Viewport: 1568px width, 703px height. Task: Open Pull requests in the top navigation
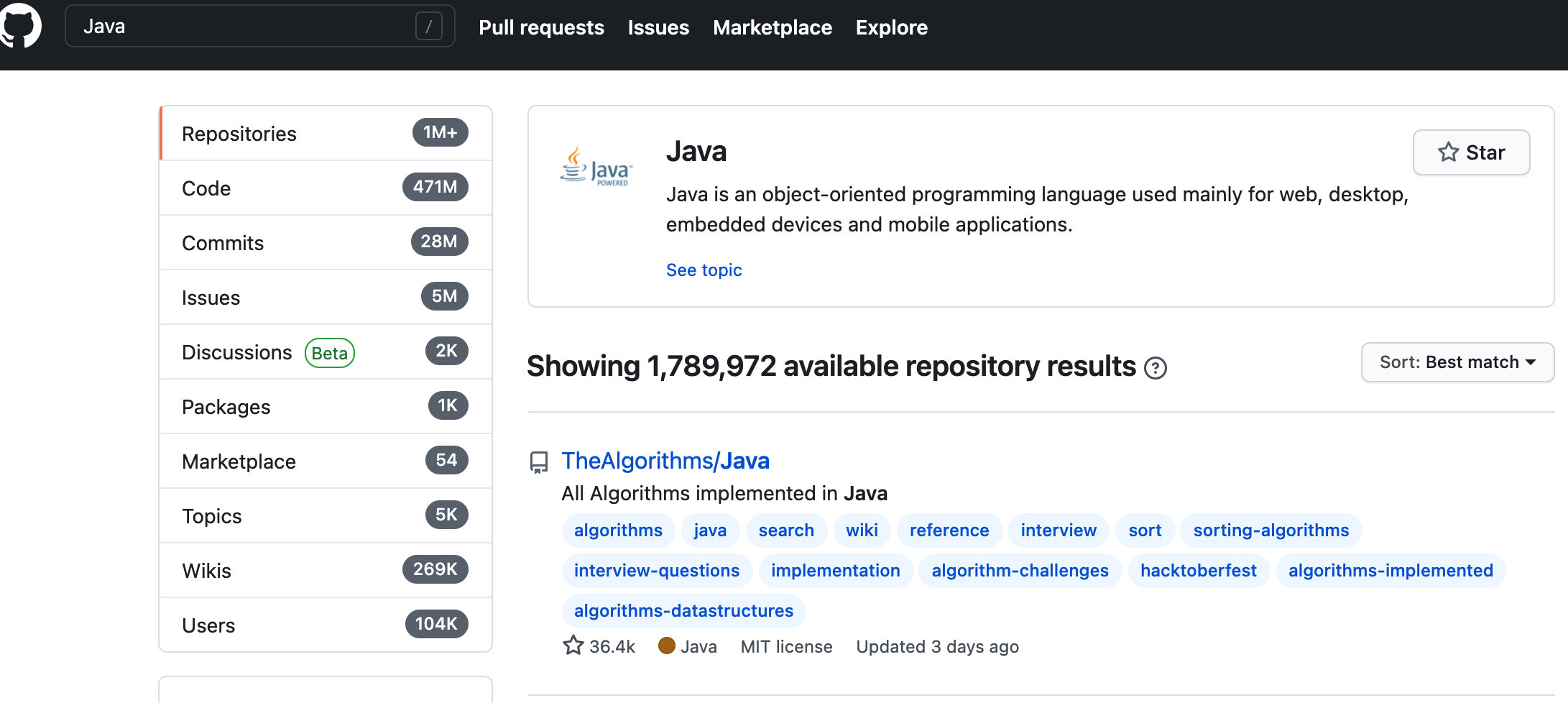(x=541, y=27)
